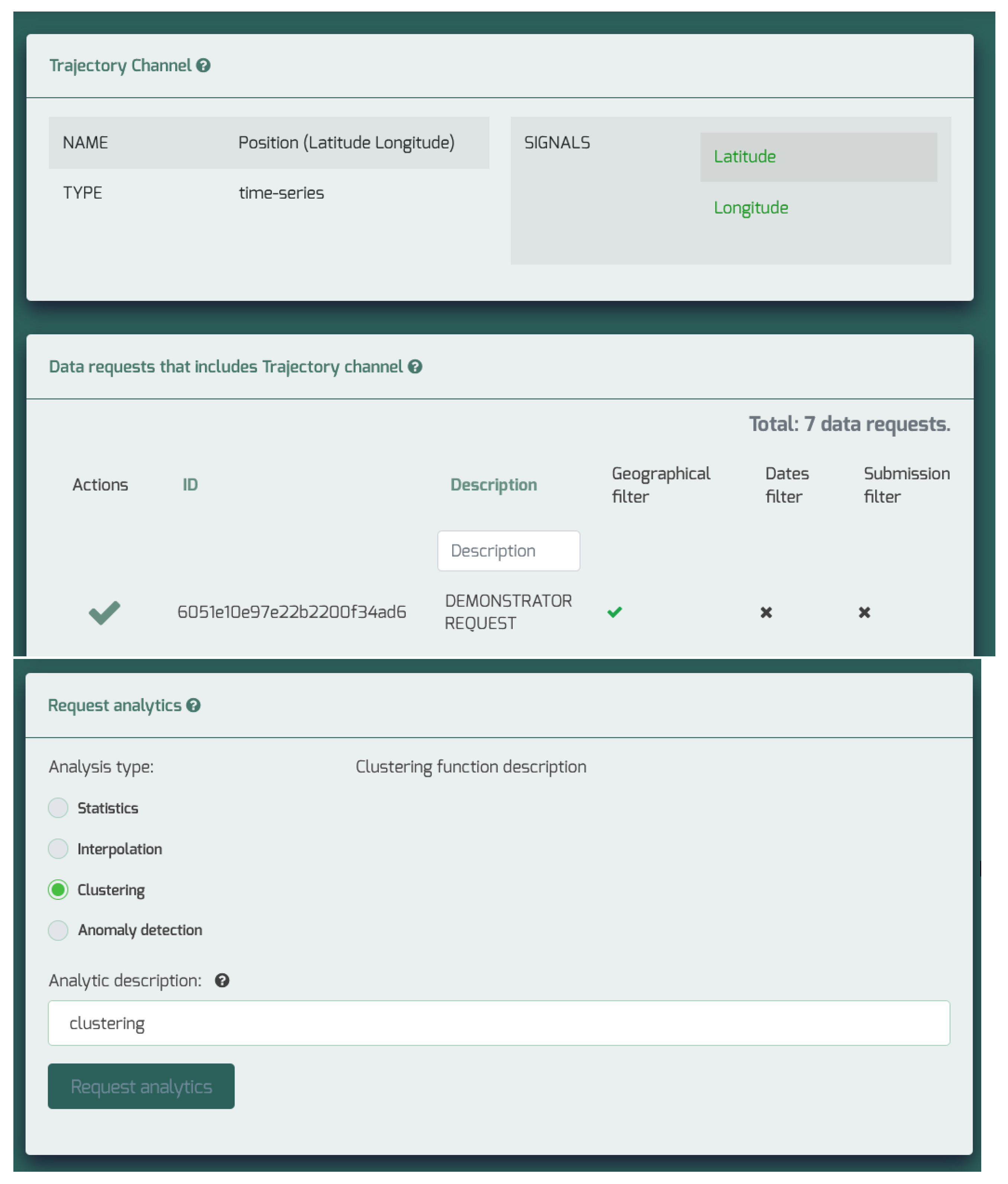
Task: Click the Analytic description text field
Action: [x=498, y=1023]
